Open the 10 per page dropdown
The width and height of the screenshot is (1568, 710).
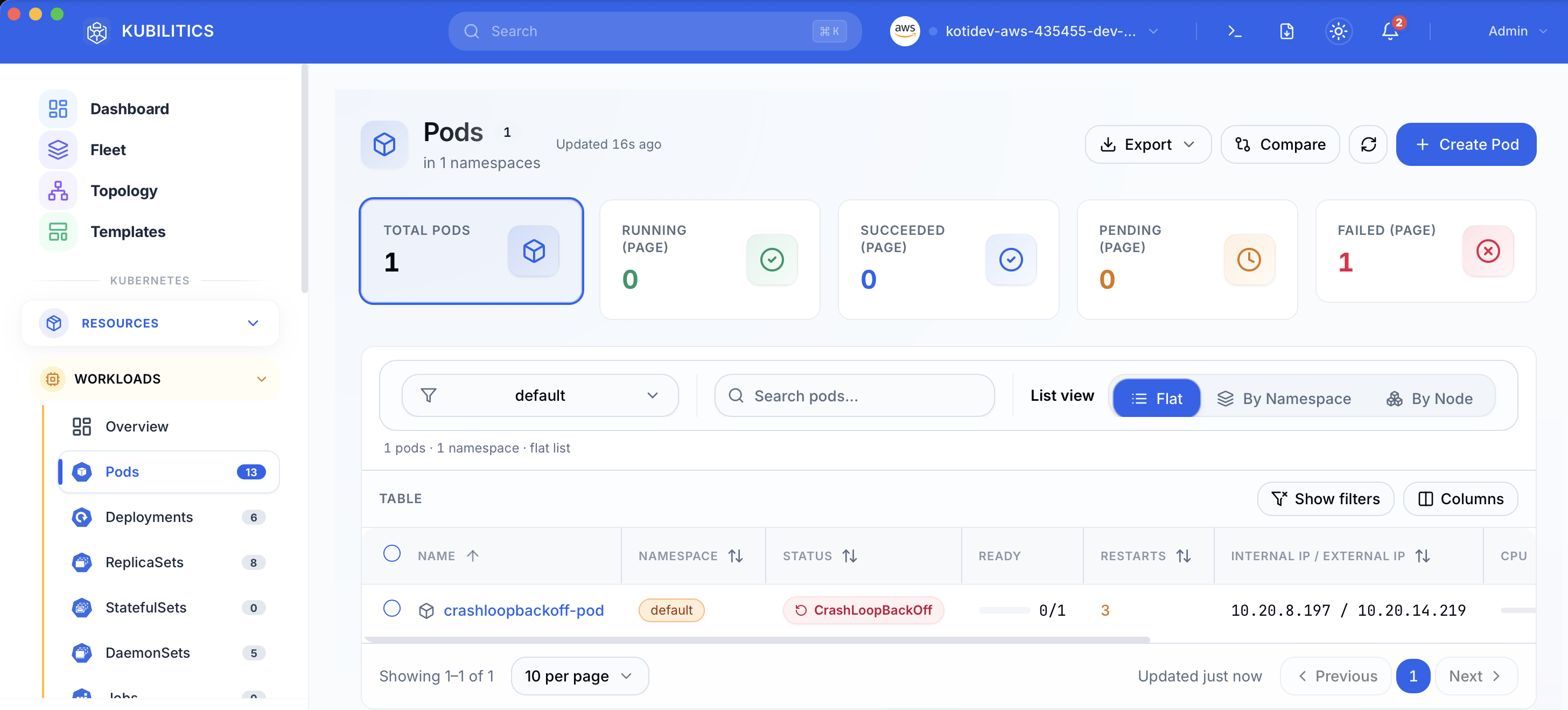tap(579, 676)
